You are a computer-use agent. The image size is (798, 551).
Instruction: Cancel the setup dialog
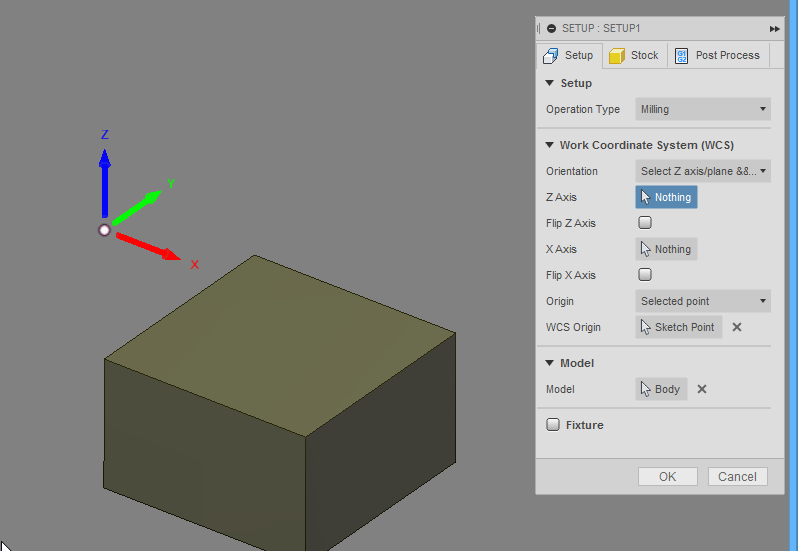coord(737,477)
